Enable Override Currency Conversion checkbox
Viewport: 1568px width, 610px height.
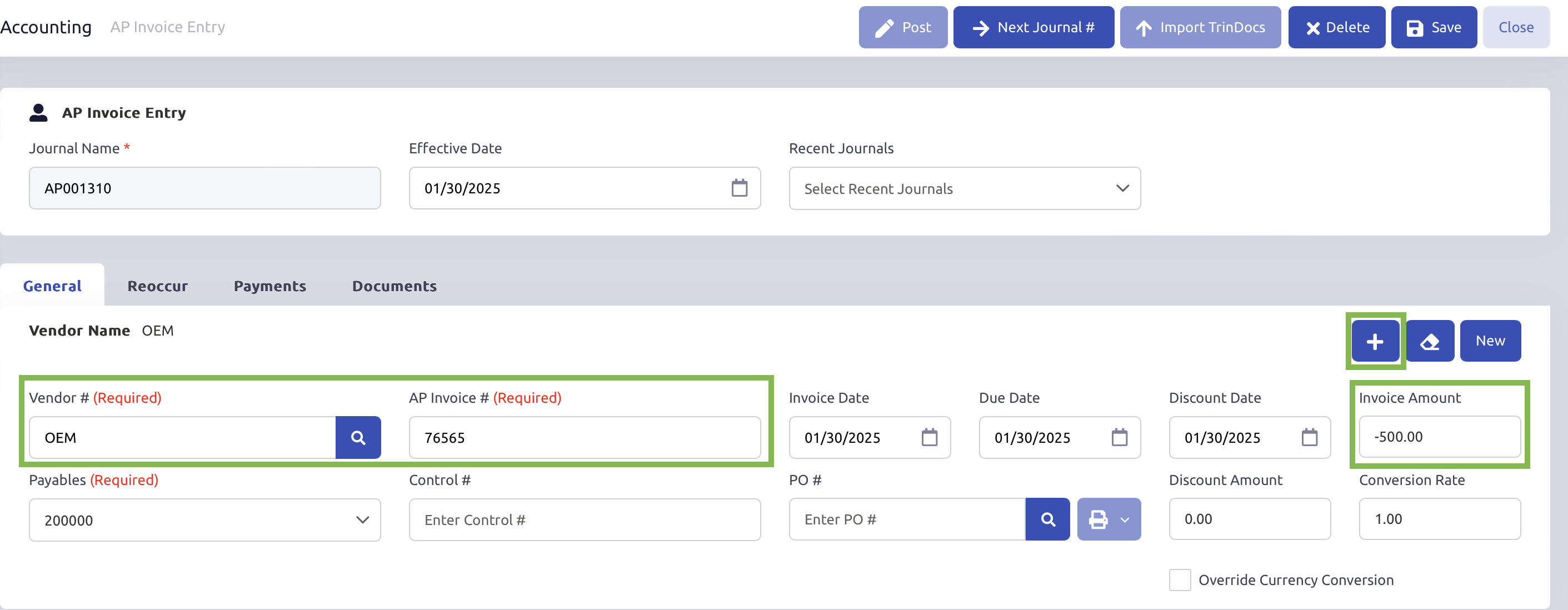coord(1179,579)
